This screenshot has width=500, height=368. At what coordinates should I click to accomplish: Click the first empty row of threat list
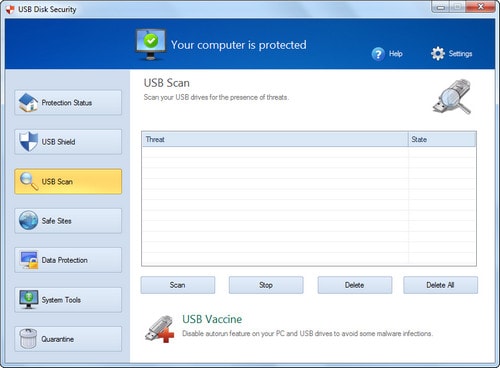(x=309, y=152)
